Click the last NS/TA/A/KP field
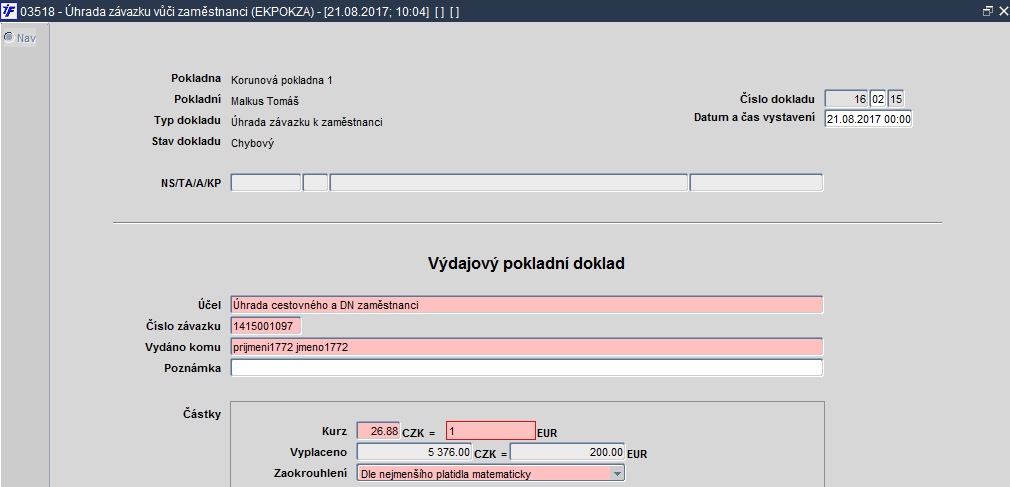The image size is (1010, 487). point(756,183)
